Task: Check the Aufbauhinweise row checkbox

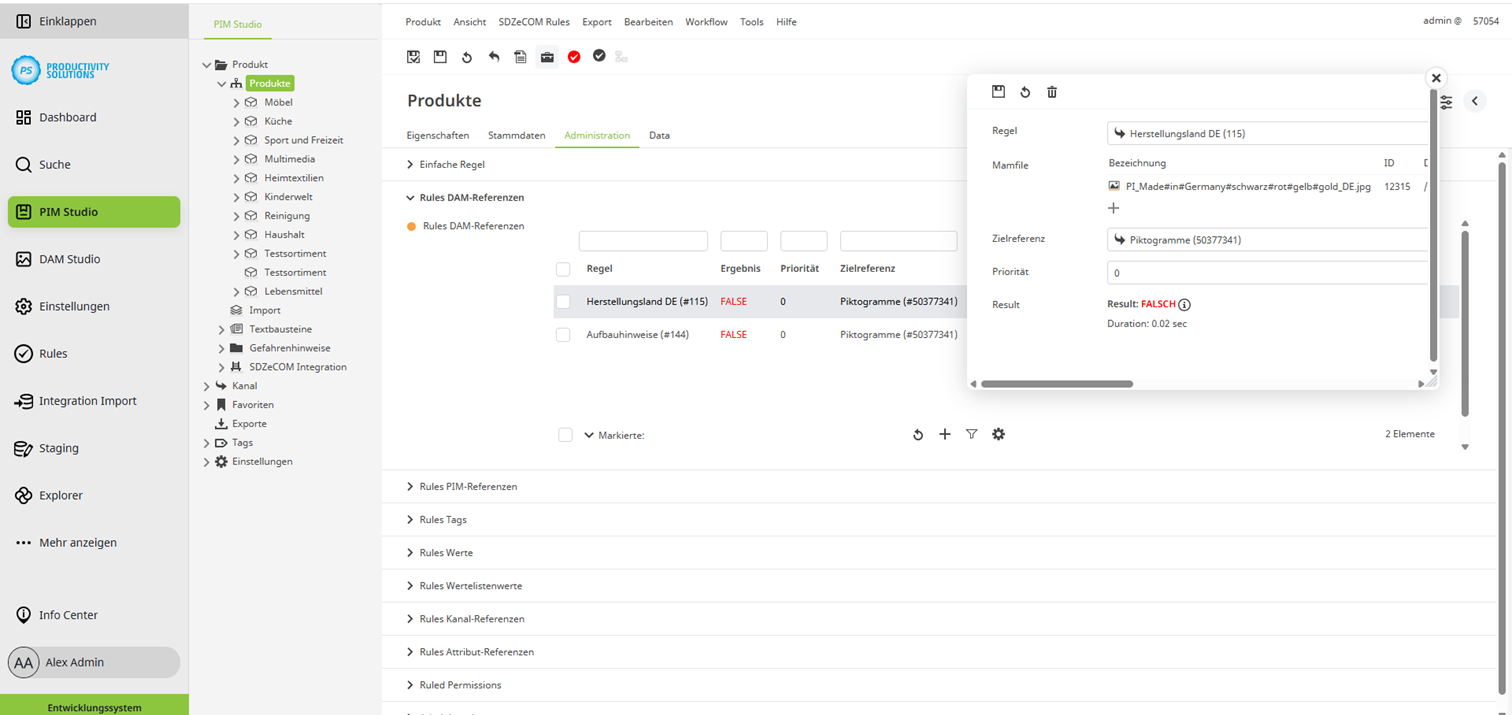Action: coord(563,335)
